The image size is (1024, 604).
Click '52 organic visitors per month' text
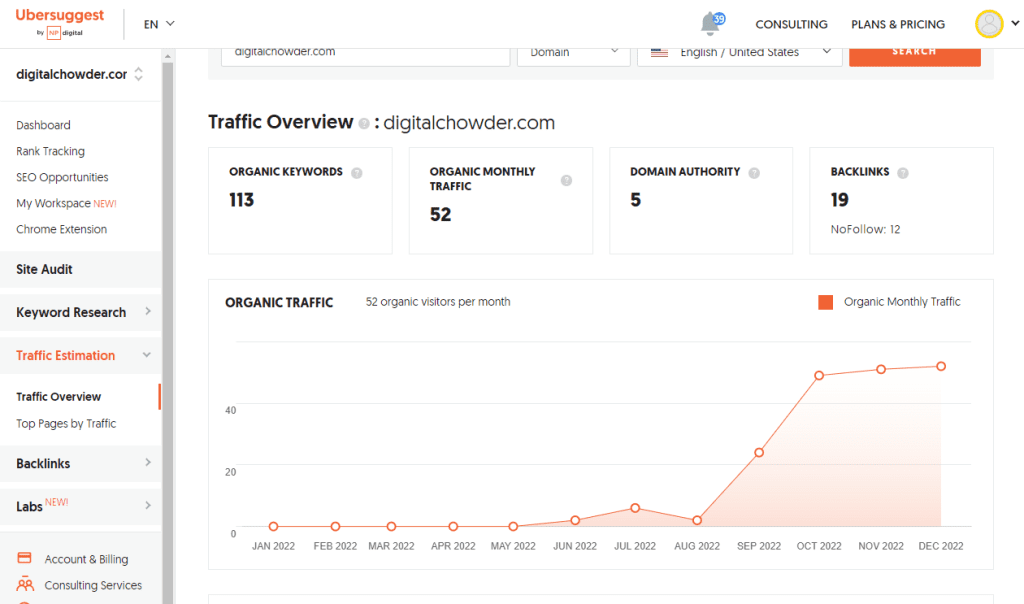pyautogui.click(x=438, y=302)
